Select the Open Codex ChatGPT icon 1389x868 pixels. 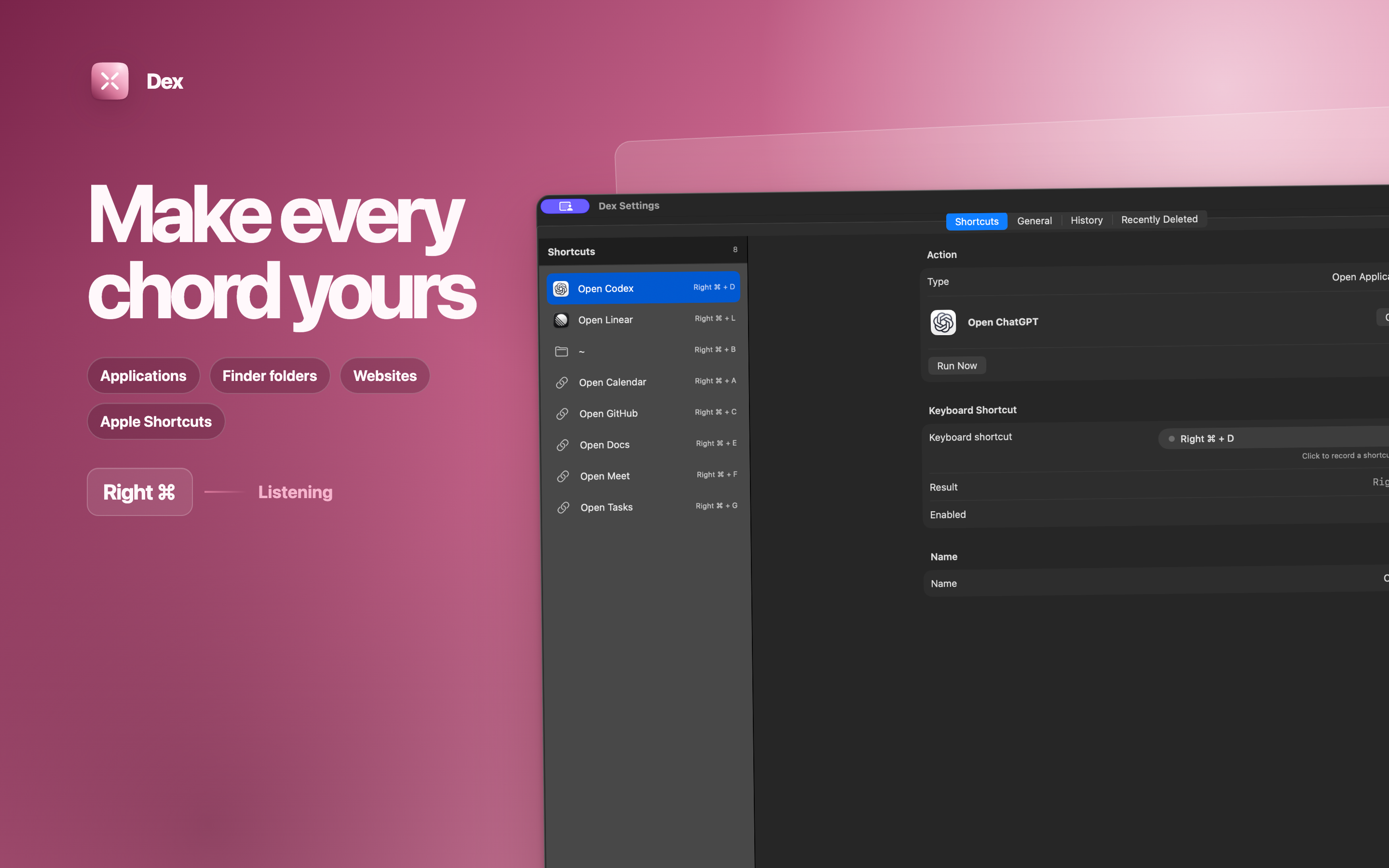pos(561,288)
